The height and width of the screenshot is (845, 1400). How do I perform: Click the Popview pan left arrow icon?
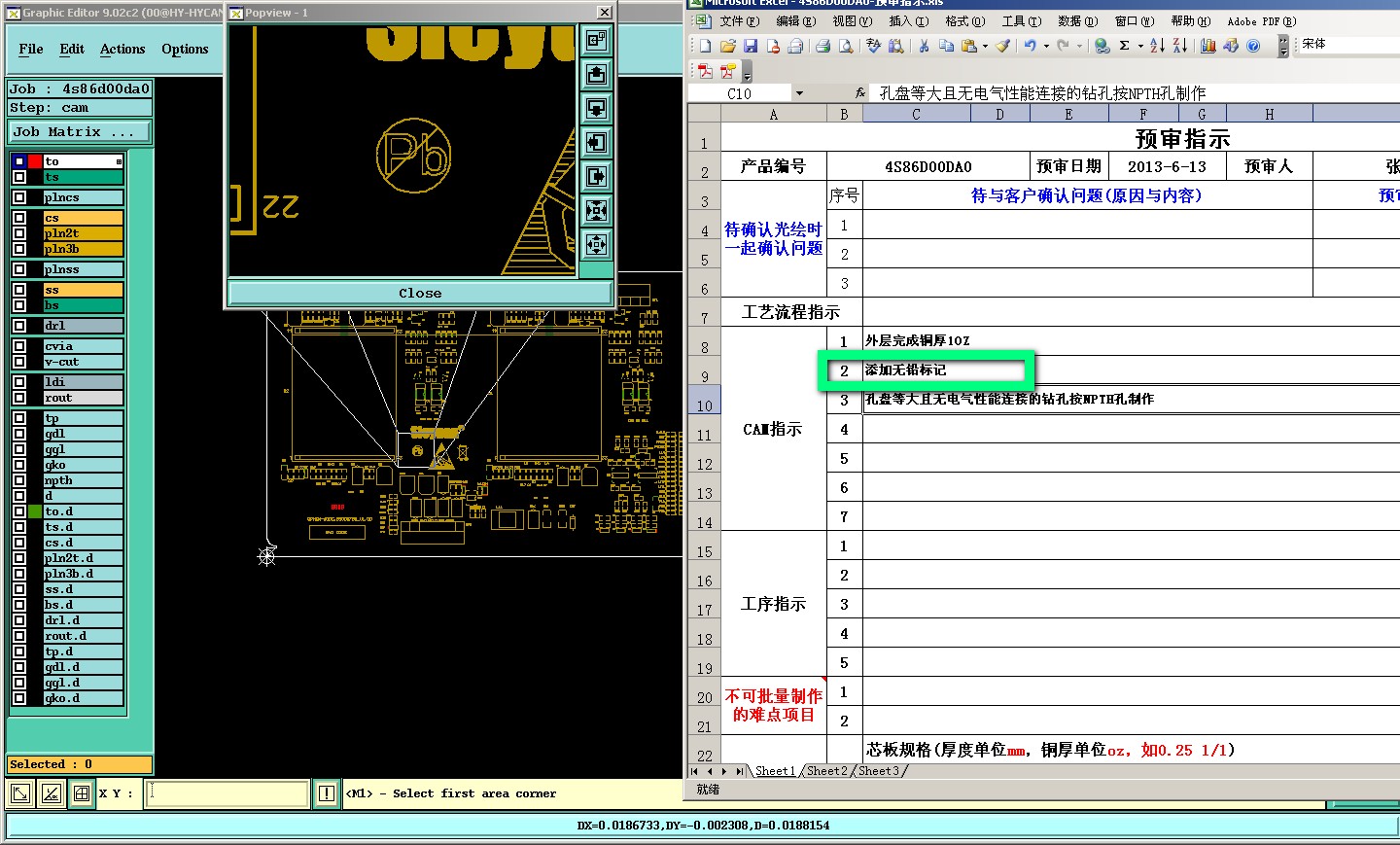(596, 142)
